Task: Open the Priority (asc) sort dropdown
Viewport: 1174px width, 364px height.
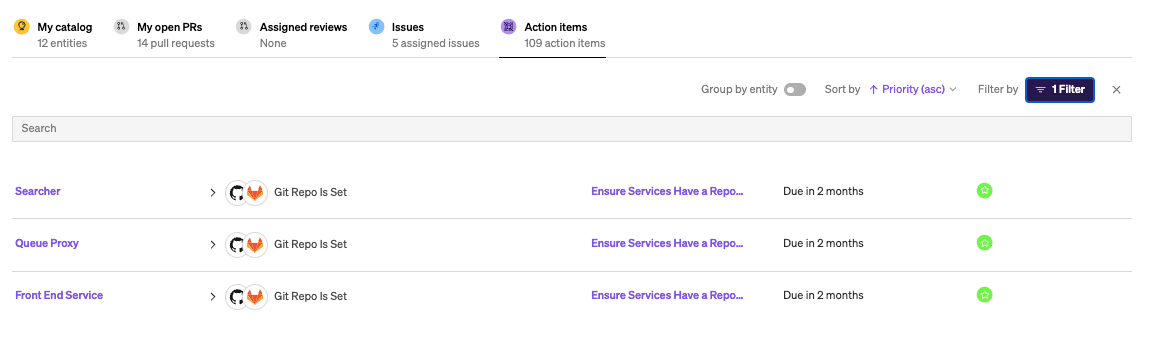Action: click(913, 89)
